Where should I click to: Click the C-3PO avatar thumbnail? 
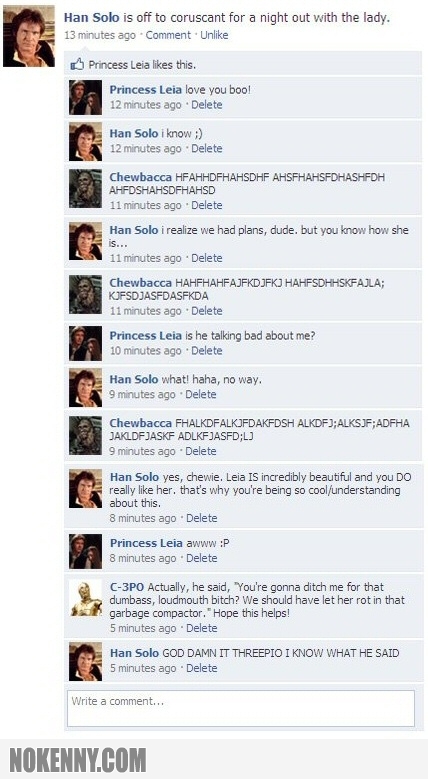[86, 599]
